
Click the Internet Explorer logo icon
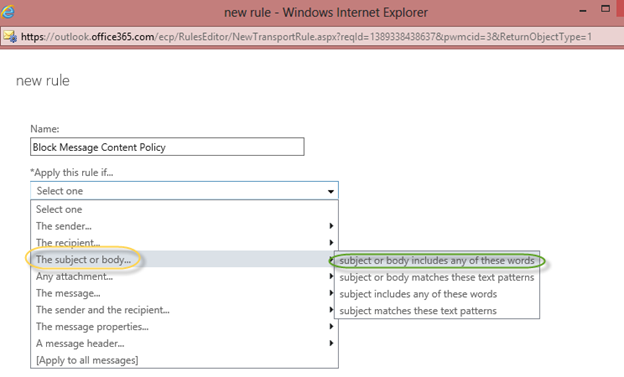coord(7,11)
